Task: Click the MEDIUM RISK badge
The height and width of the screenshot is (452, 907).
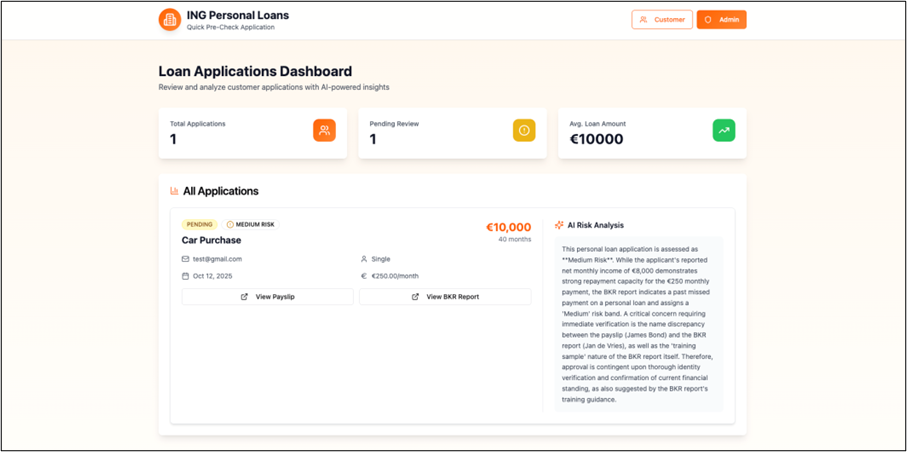Action: 253,225
